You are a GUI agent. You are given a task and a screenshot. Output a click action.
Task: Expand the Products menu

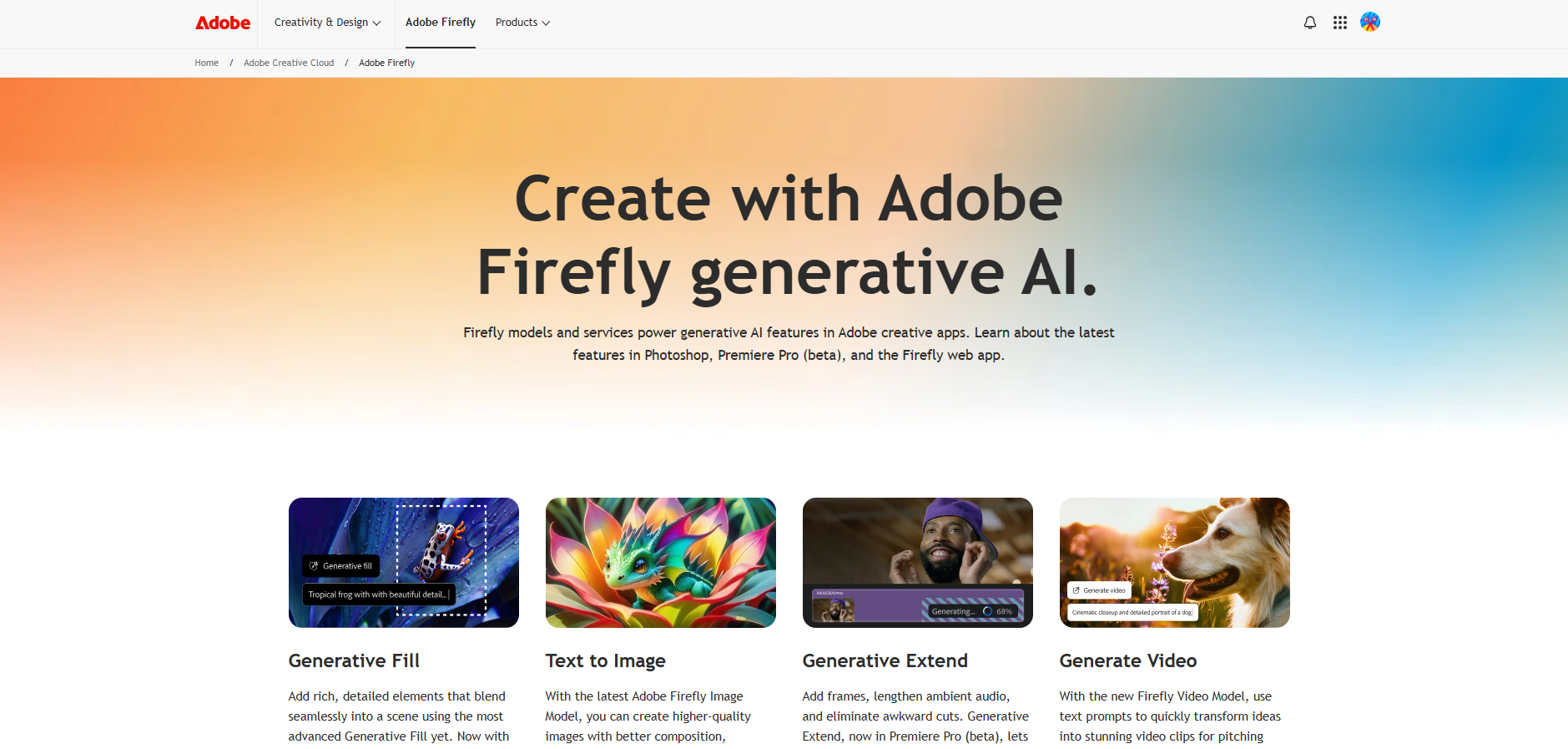pyautogui.click(x=522, y=23)
